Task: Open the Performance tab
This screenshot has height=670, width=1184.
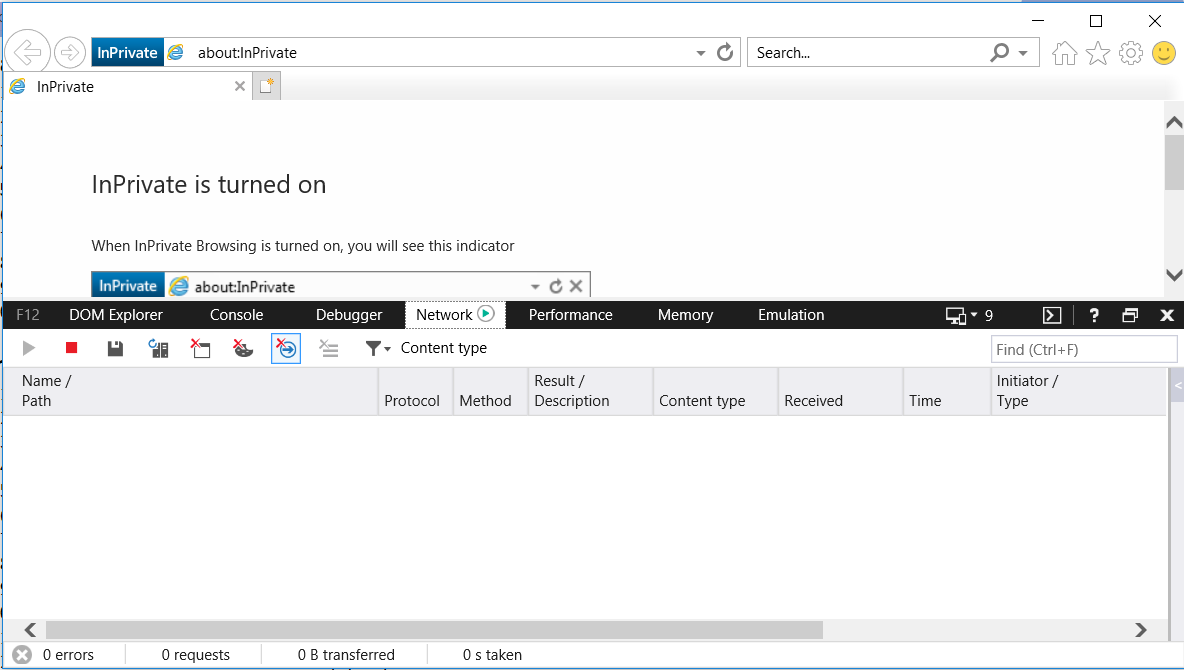Action: tap(571, 315)
